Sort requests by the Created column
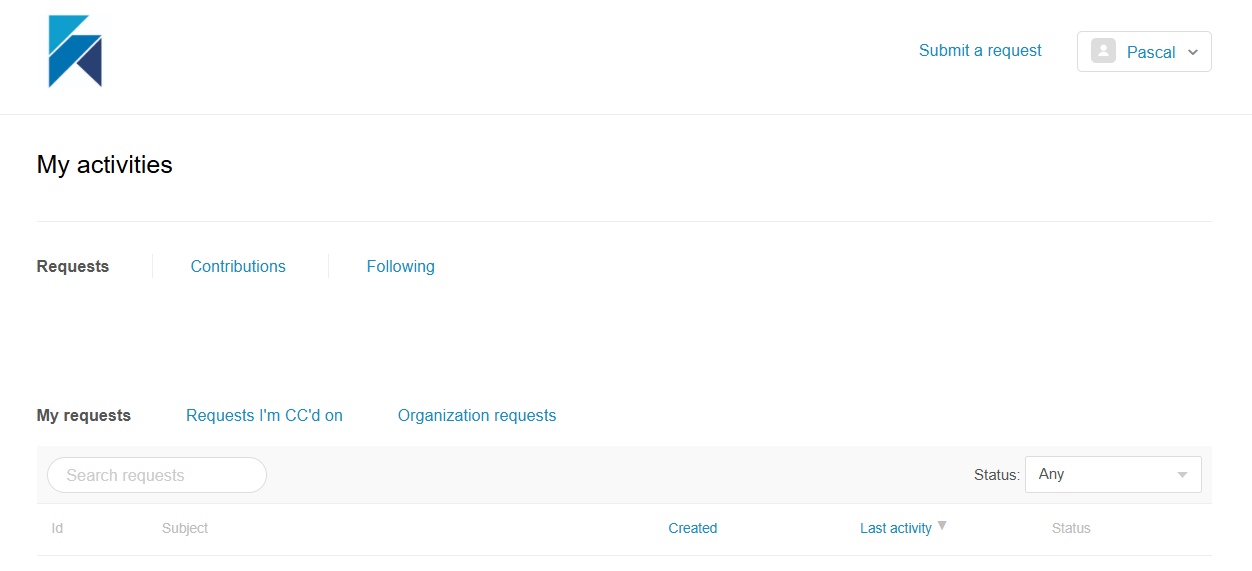 tap(692, 529)
